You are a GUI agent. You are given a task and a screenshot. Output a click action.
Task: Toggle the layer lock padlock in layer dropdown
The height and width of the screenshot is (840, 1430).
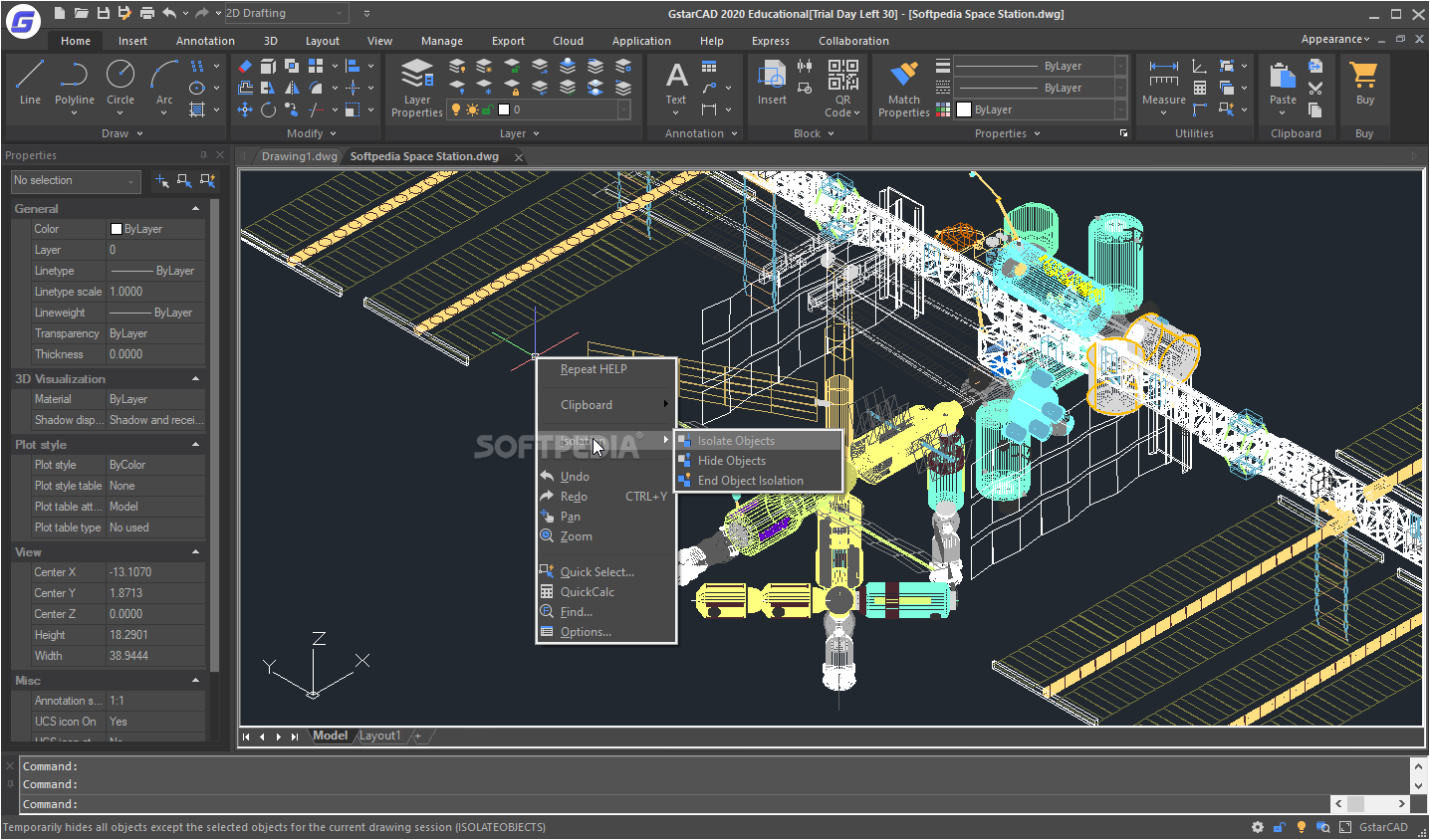488,109
